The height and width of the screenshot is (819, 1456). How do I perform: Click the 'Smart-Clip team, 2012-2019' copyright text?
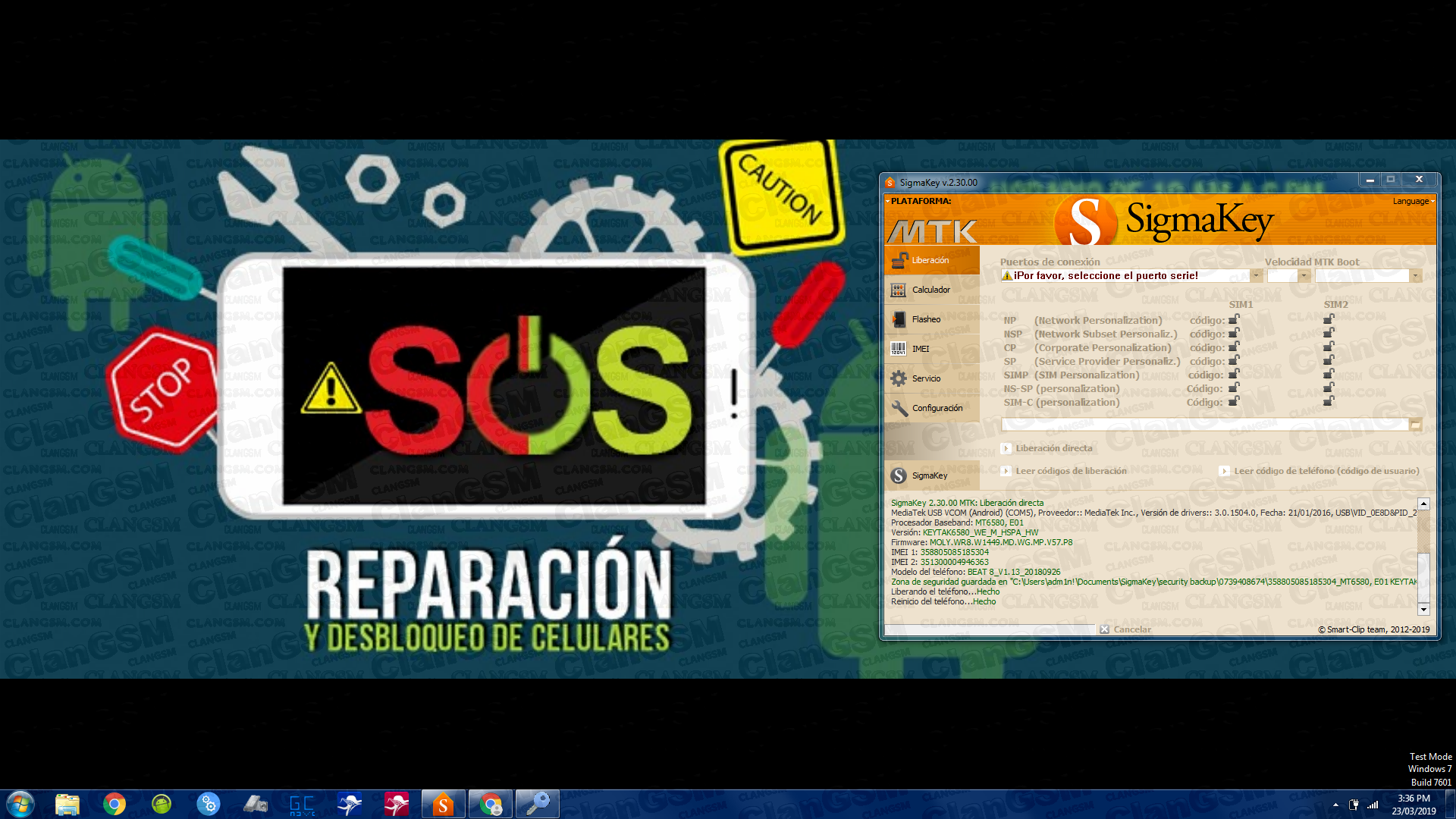[1373, 629]
